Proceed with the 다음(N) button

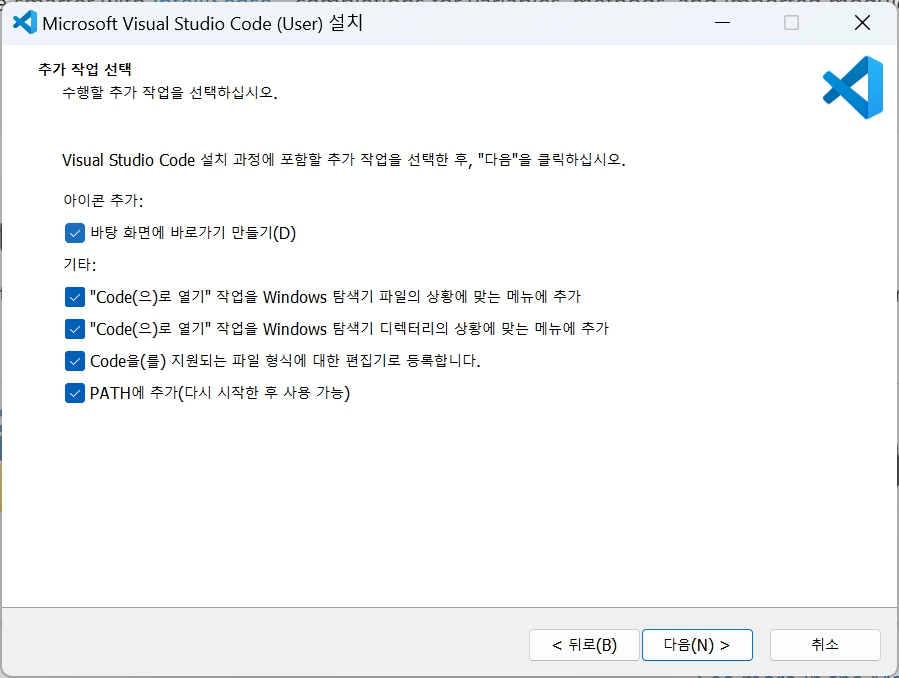697,645
